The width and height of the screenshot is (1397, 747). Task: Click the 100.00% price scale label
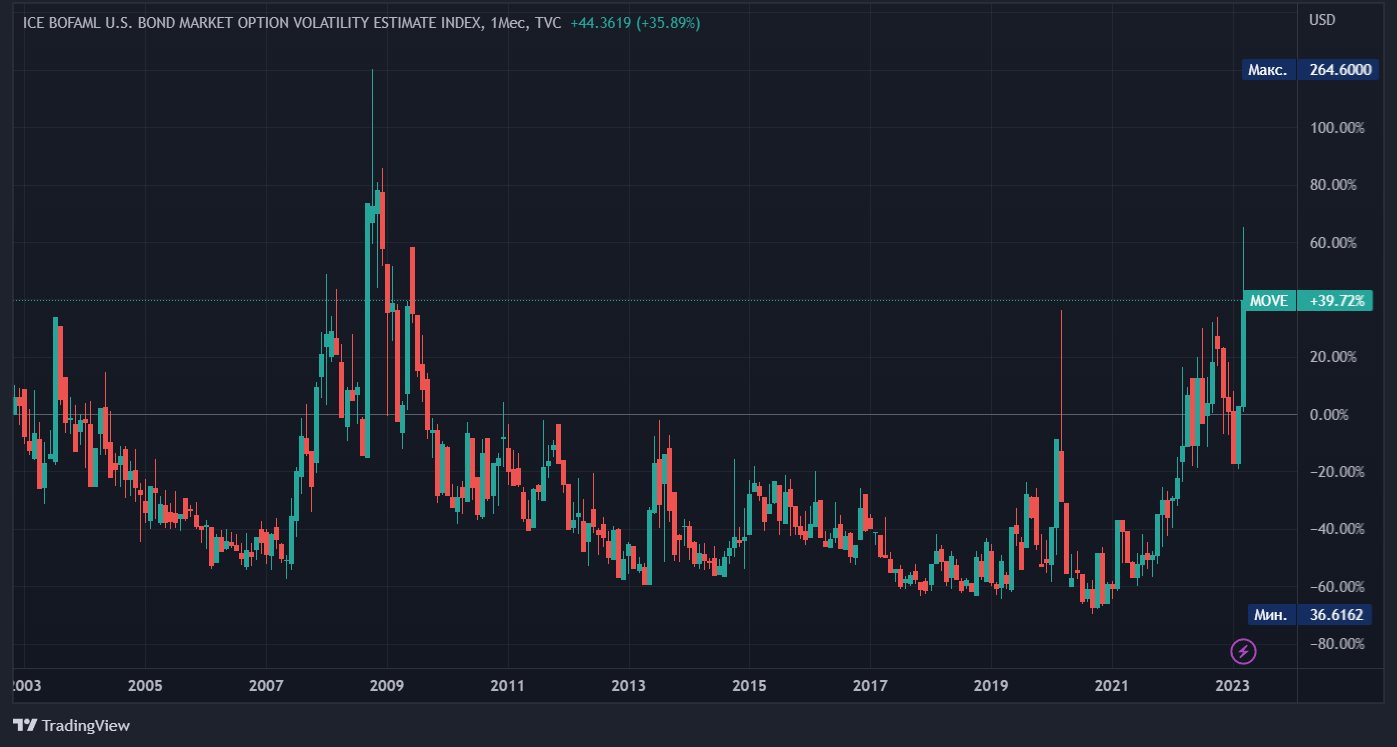point(1337,128)
